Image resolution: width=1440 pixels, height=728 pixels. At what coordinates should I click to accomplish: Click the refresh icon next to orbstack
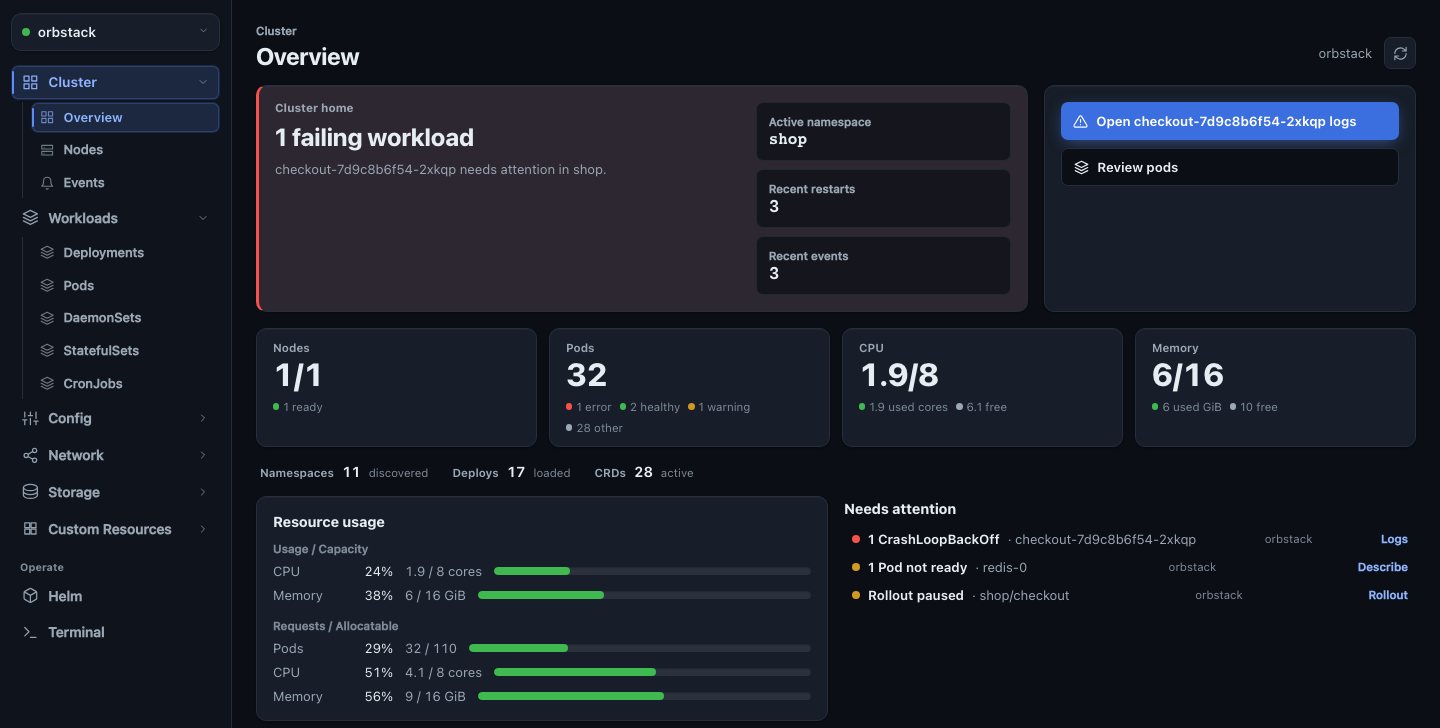[1400, 53]
